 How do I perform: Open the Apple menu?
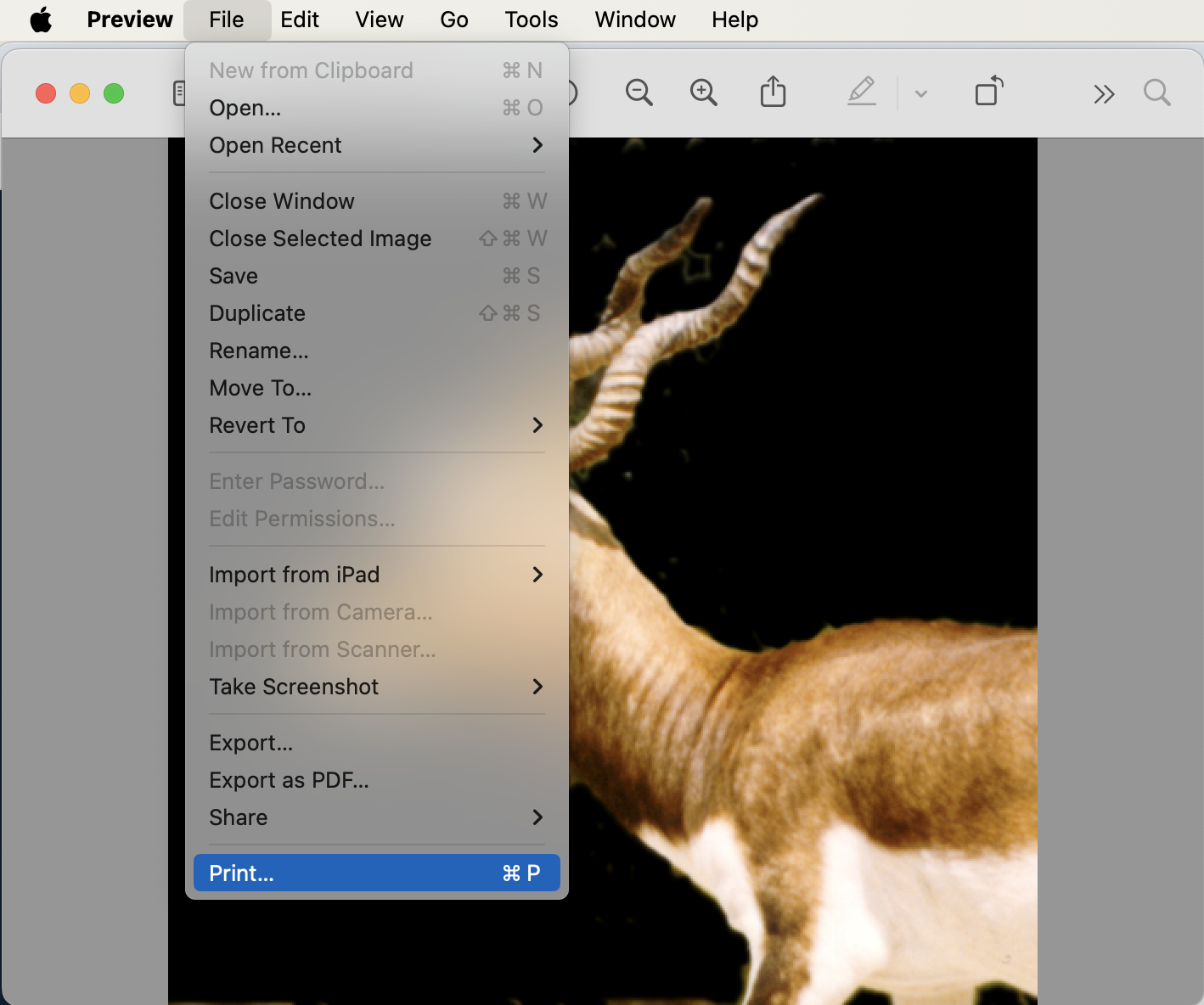point(41,19)
